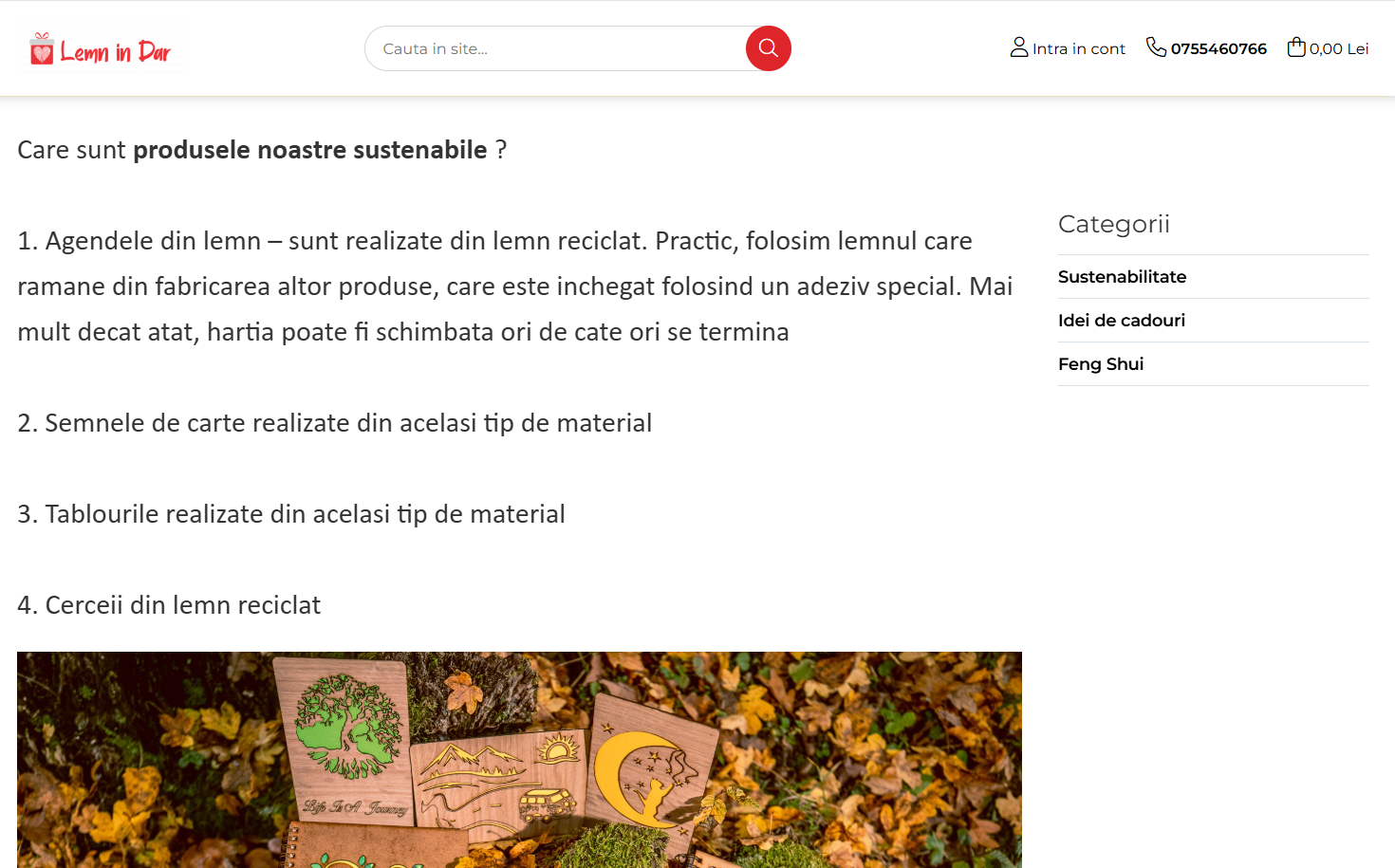Image resolution: width=1395 pixels, height=868 pixels.
Task: Click the Categorii sidebar heading
Action: (x=1113, y=224)
